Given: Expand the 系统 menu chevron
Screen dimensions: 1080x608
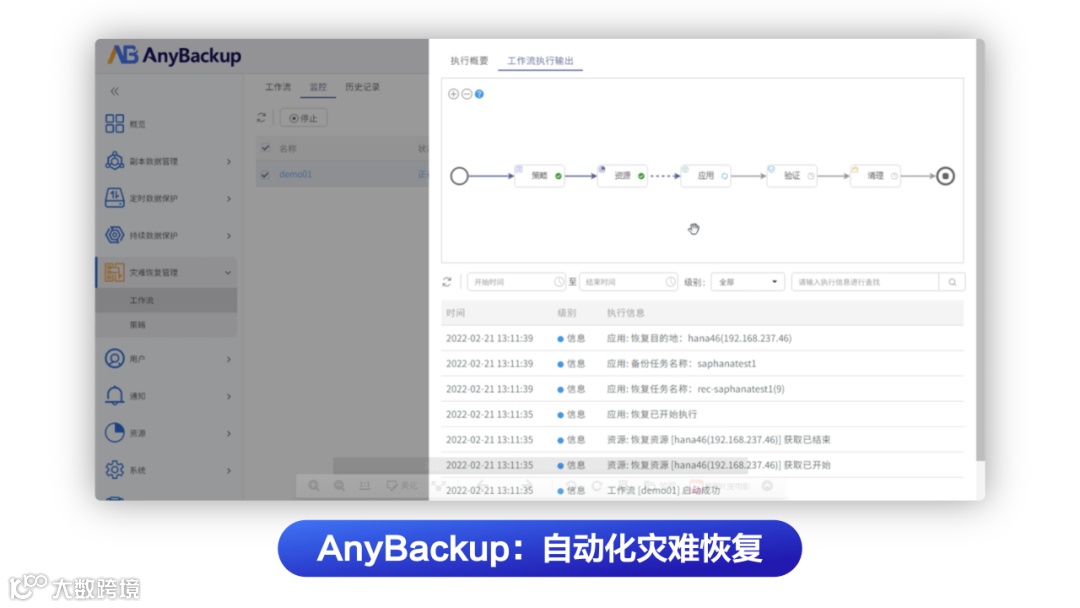Looking at the screenshot, I should pos(229,470).
